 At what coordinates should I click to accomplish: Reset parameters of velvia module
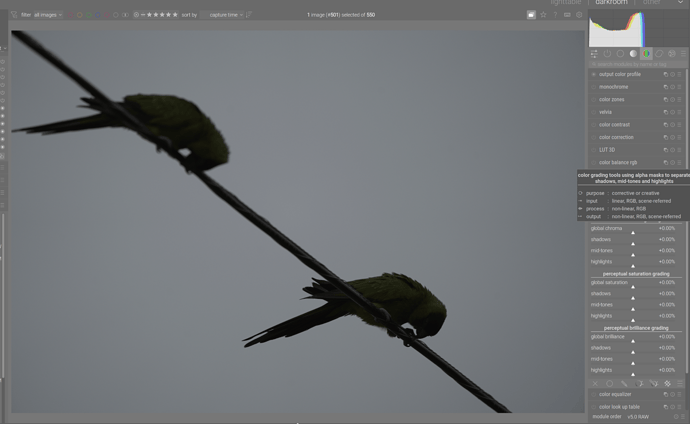point(673,112)
